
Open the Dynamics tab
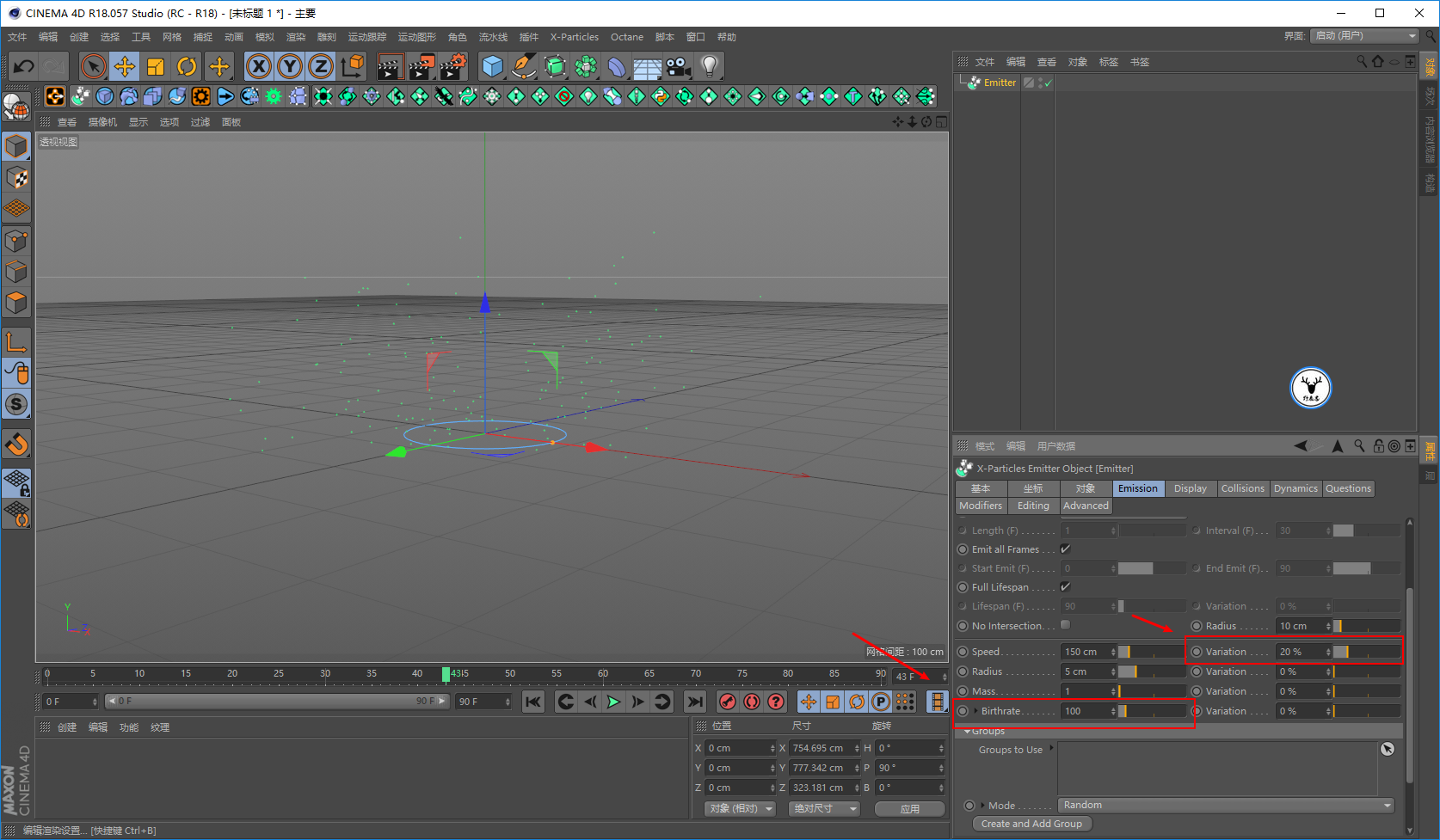tap(1295, 488)
